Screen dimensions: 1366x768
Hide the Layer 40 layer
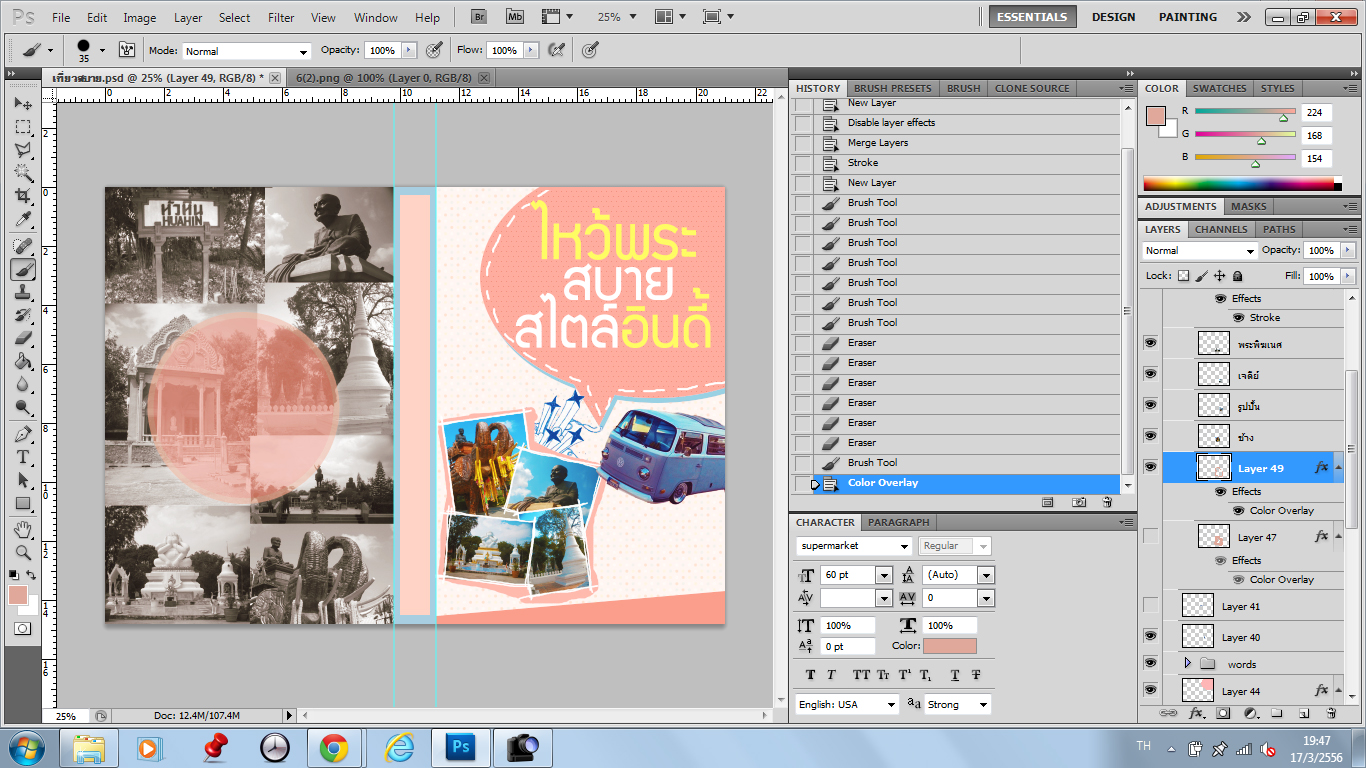point(1150,636)
